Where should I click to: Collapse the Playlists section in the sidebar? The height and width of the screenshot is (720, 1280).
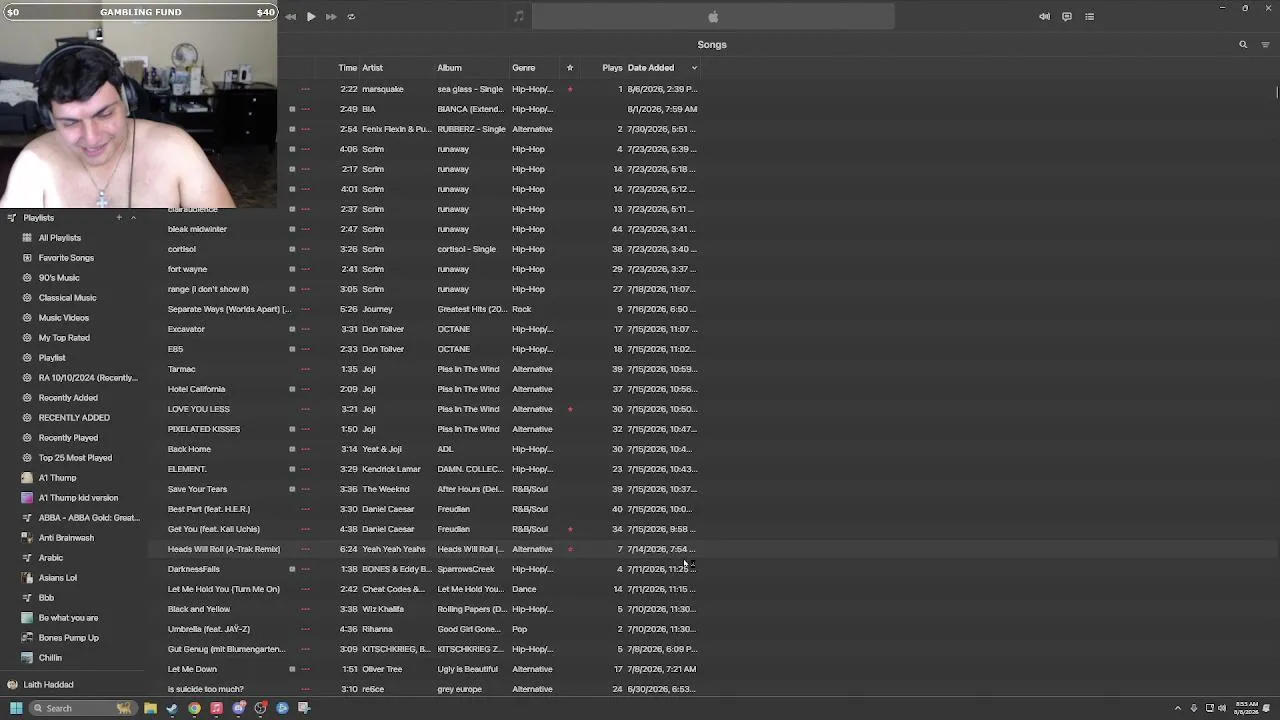pyautogui.click(x=133, y=218)
